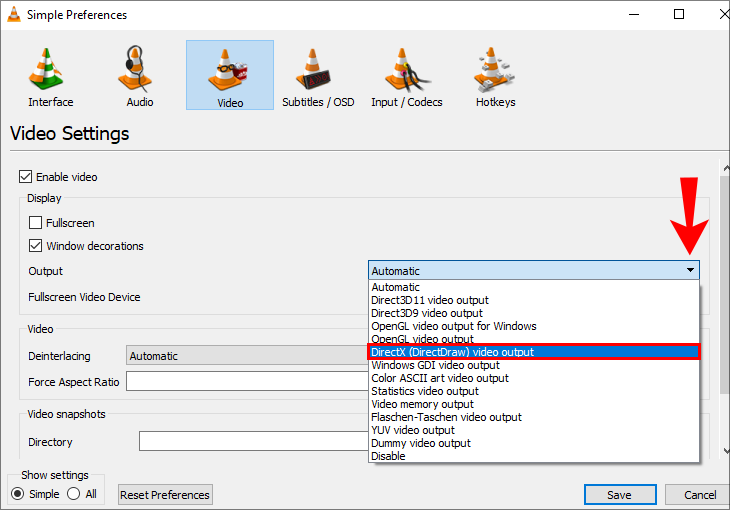This screenshot has height=510, width=730.
Task: Choose Flaschen-Taschen video output
Action: (x=534, y=417)
